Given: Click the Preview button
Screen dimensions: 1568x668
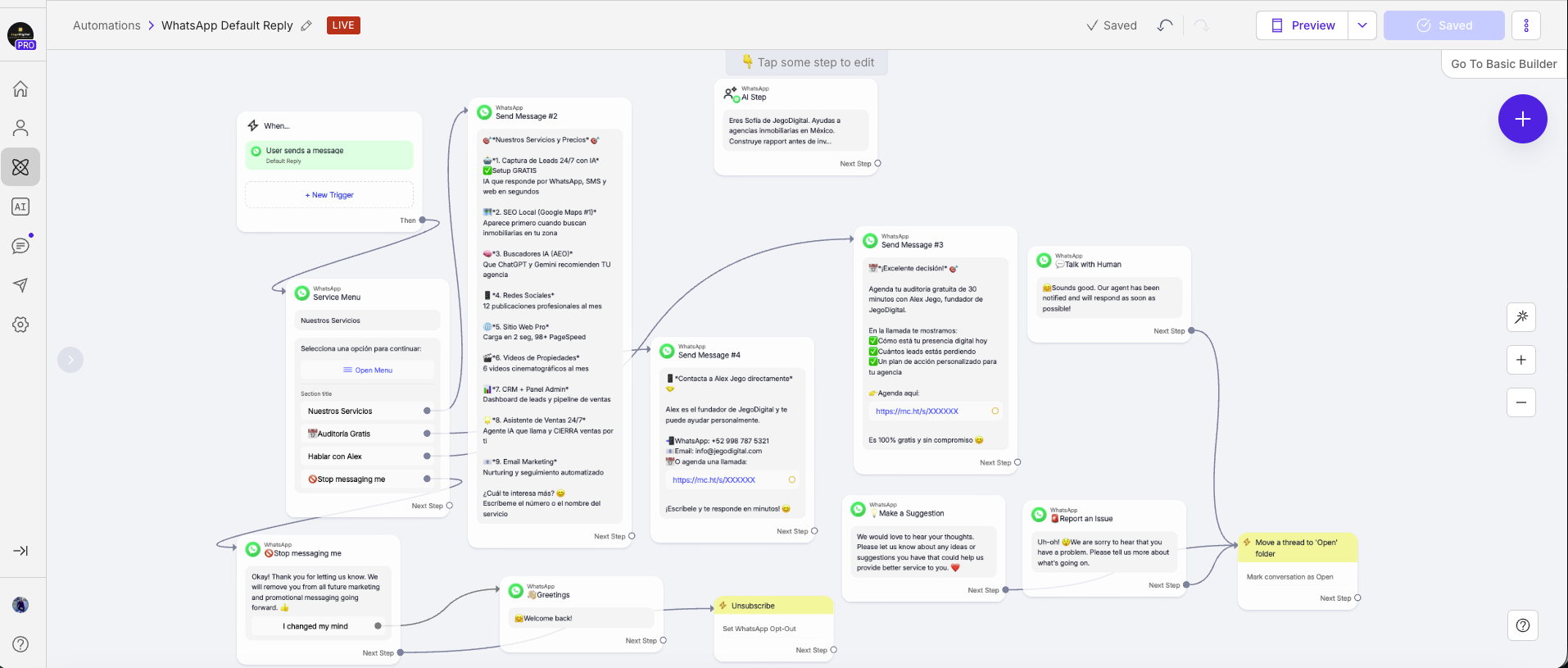Looking at the screenshot, I should pyautogui.click(x=1302, y=25).
